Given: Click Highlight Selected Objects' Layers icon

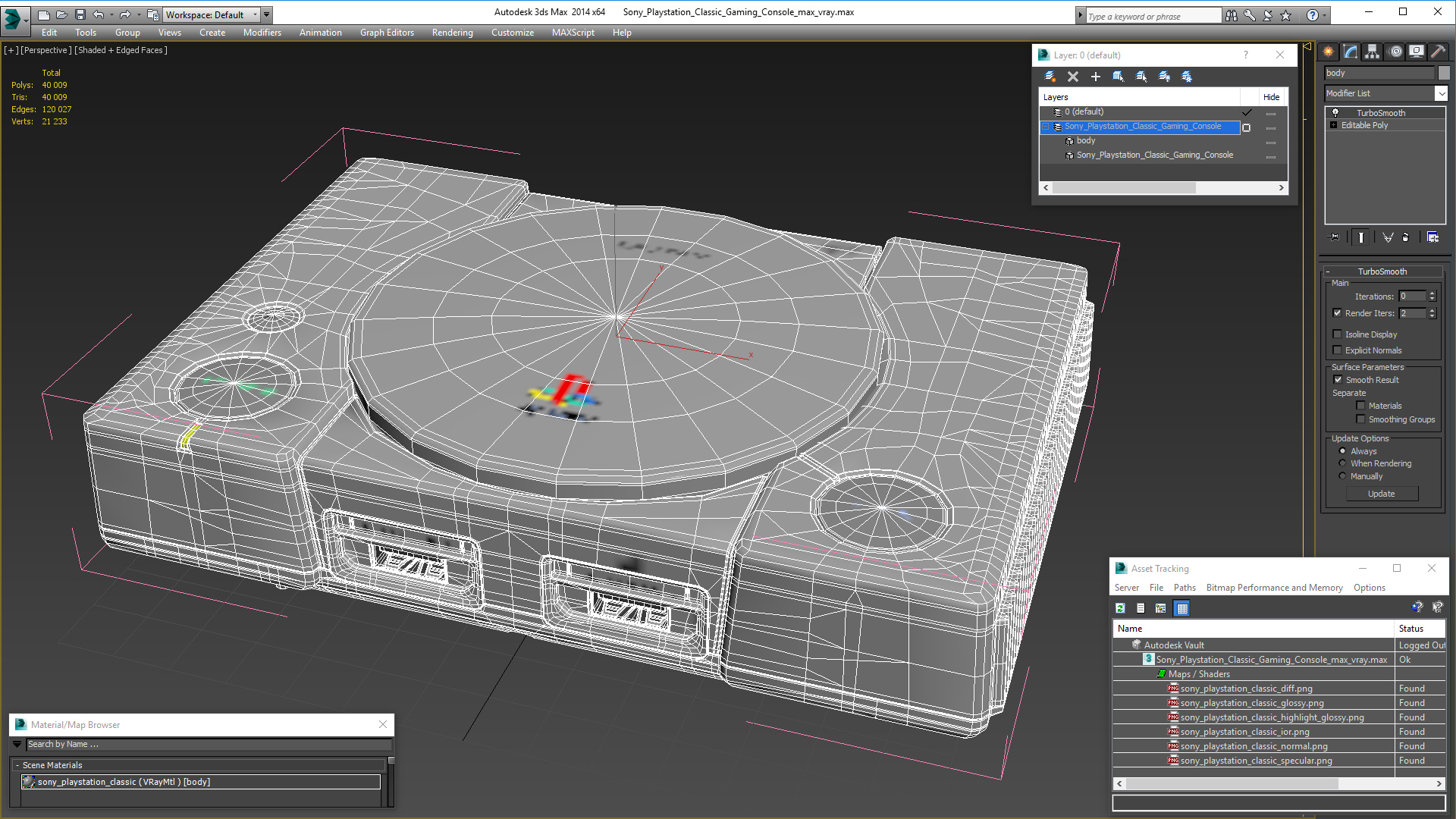Looking at the screenshot, I should click(x=1141, y=77).
